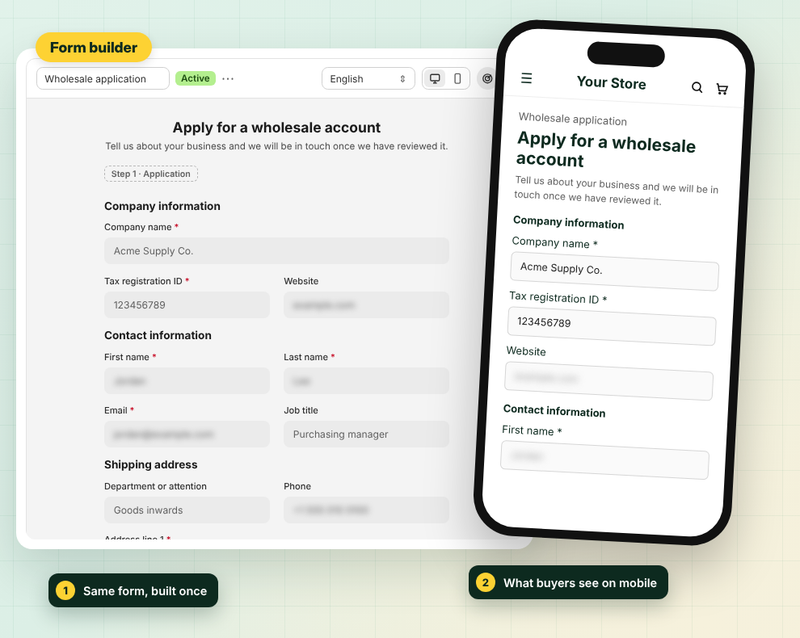Switch to desktop preview mode
Viewport: 800px width, 638px height.
click(x=435, y=79)
